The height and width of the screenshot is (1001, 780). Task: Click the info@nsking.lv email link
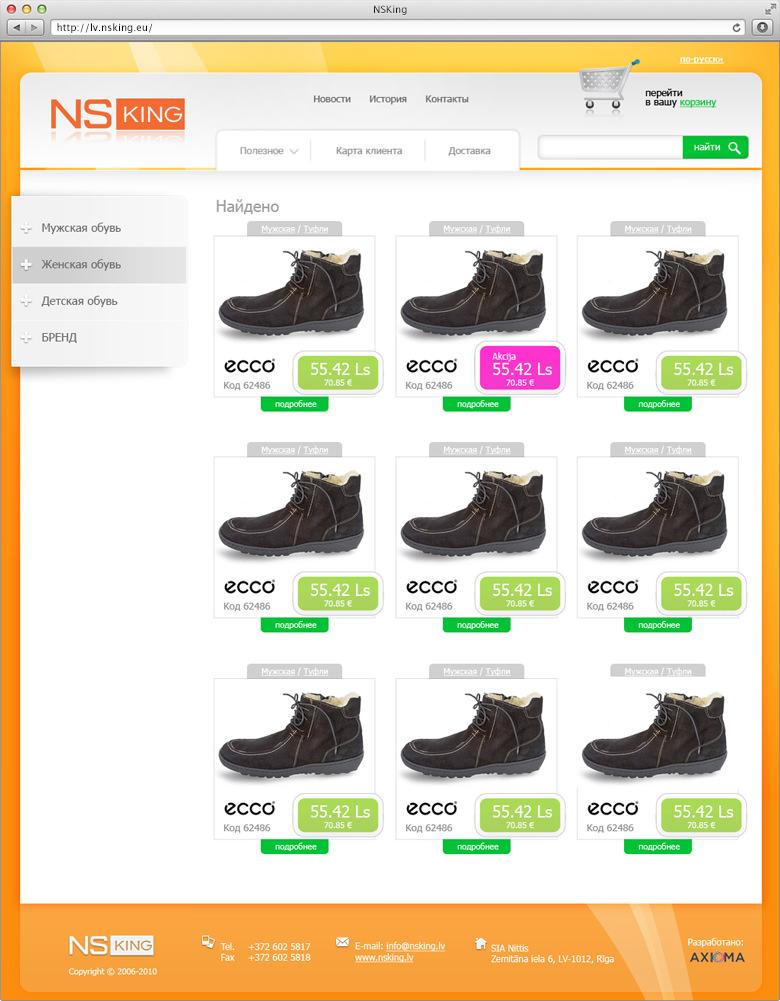pos(415,946)
